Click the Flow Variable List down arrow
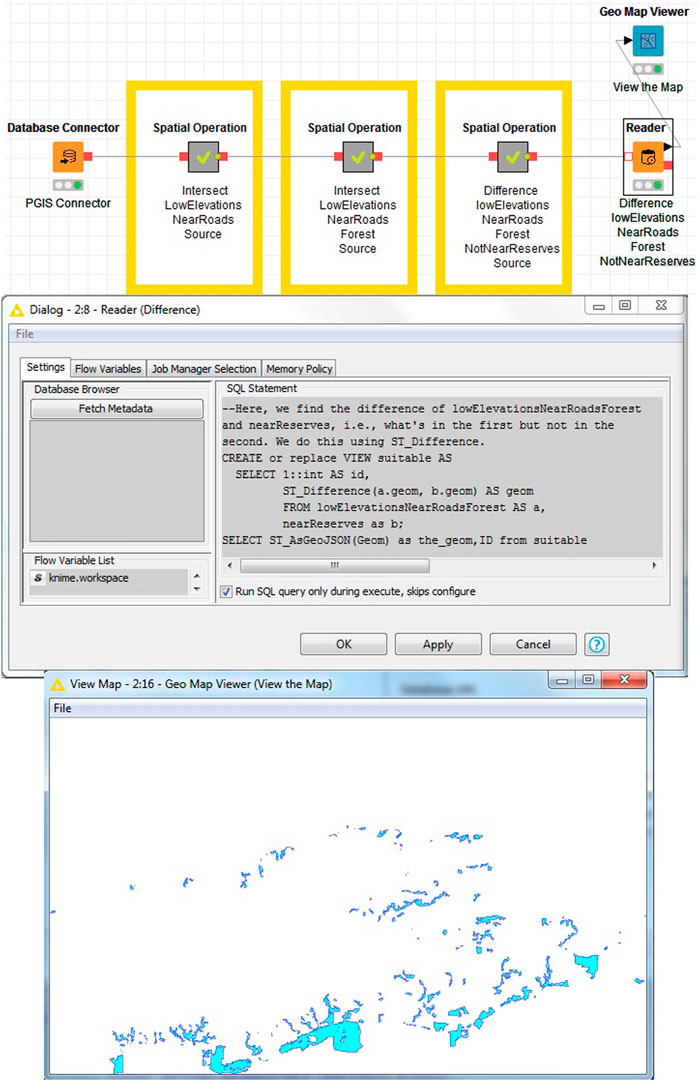The width and height of the screenshot is (699, 1082). click(197, 589)
